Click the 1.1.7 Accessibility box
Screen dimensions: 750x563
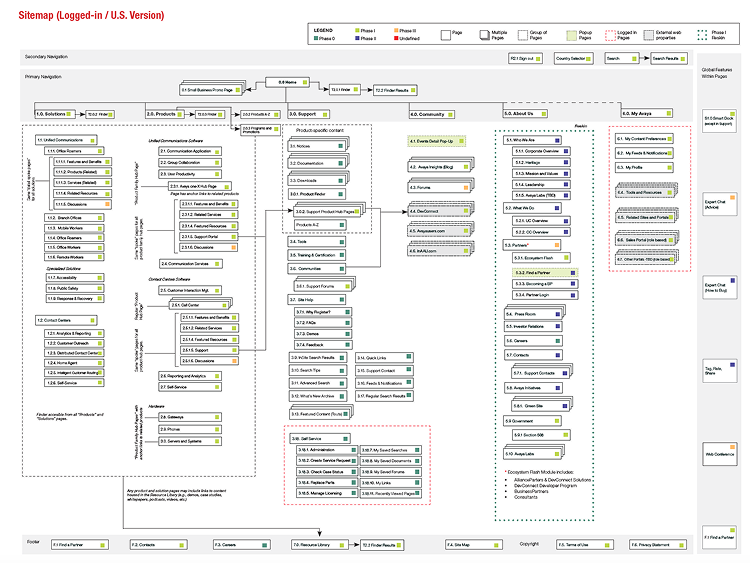click(x=74, y=277)
